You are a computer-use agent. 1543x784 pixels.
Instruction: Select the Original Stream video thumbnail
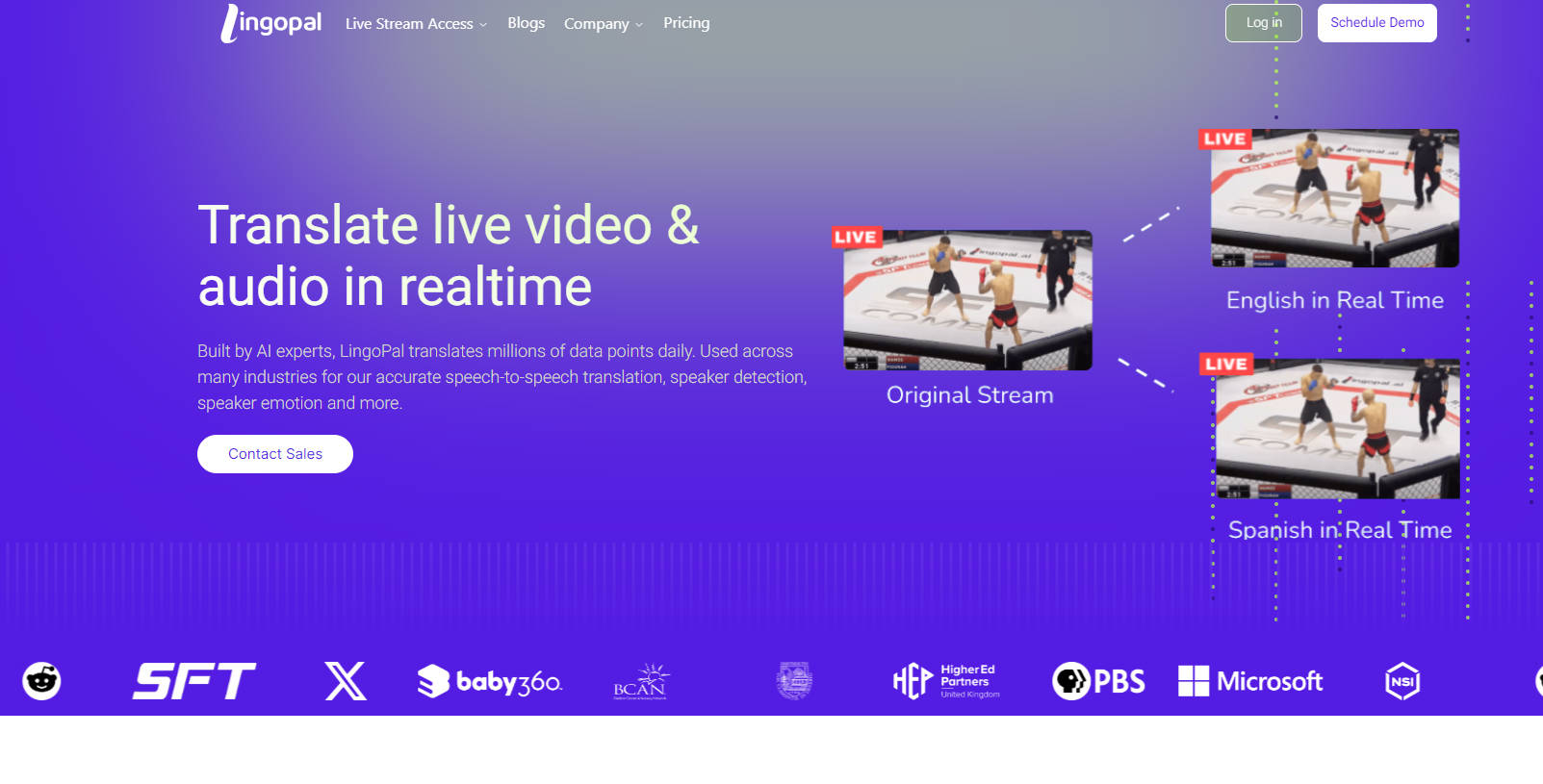(967, 300)
